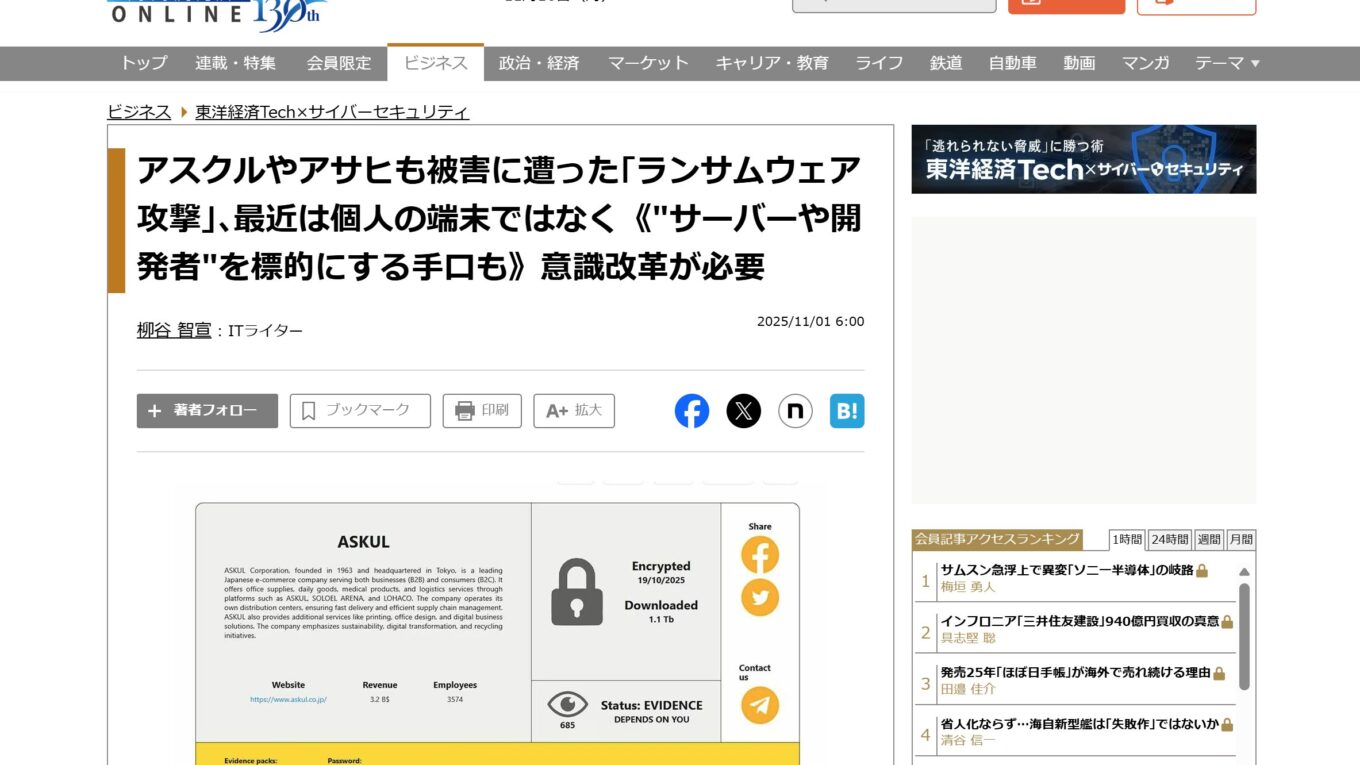1360x765 pixels.
Task: Share article on Facebook
Action: coord(691,411)
